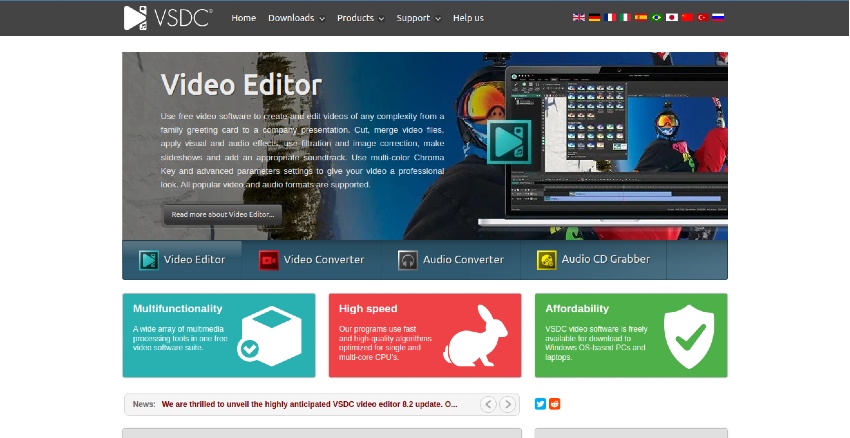The image size is (850, 438).
Task: Click the Video Editor banner title
Action: (241, 85)
